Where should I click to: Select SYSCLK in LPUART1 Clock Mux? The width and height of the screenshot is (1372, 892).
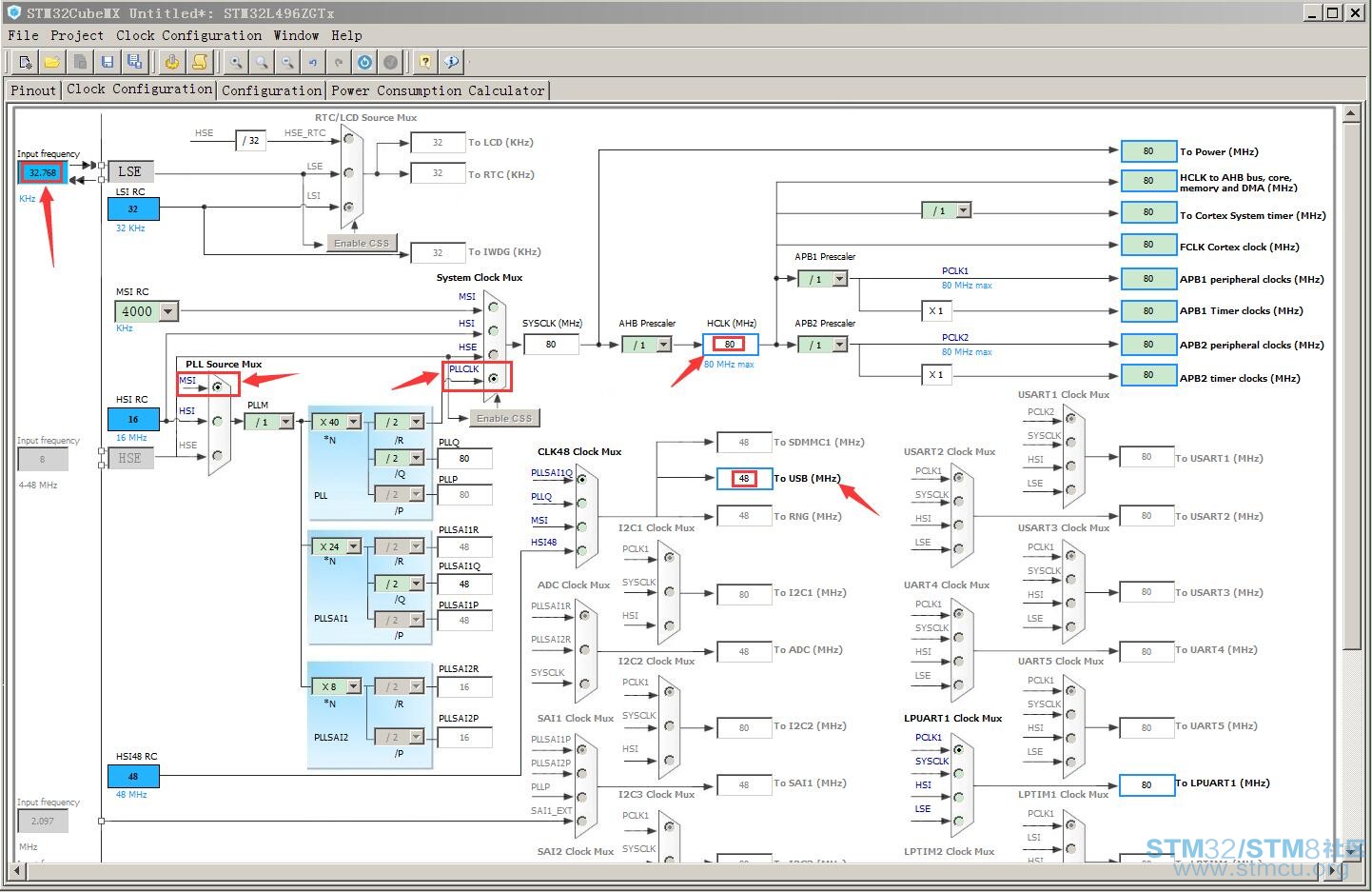tap(958, 773)
